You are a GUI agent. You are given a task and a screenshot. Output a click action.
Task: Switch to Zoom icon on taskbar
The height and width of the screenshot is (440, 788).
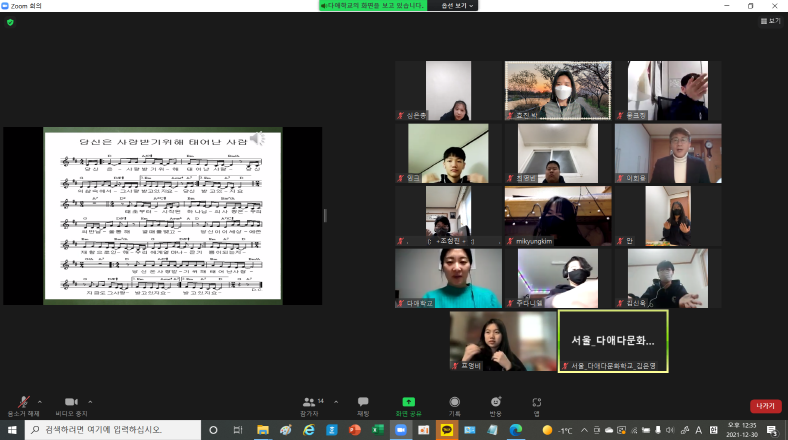tap(401, 430)
